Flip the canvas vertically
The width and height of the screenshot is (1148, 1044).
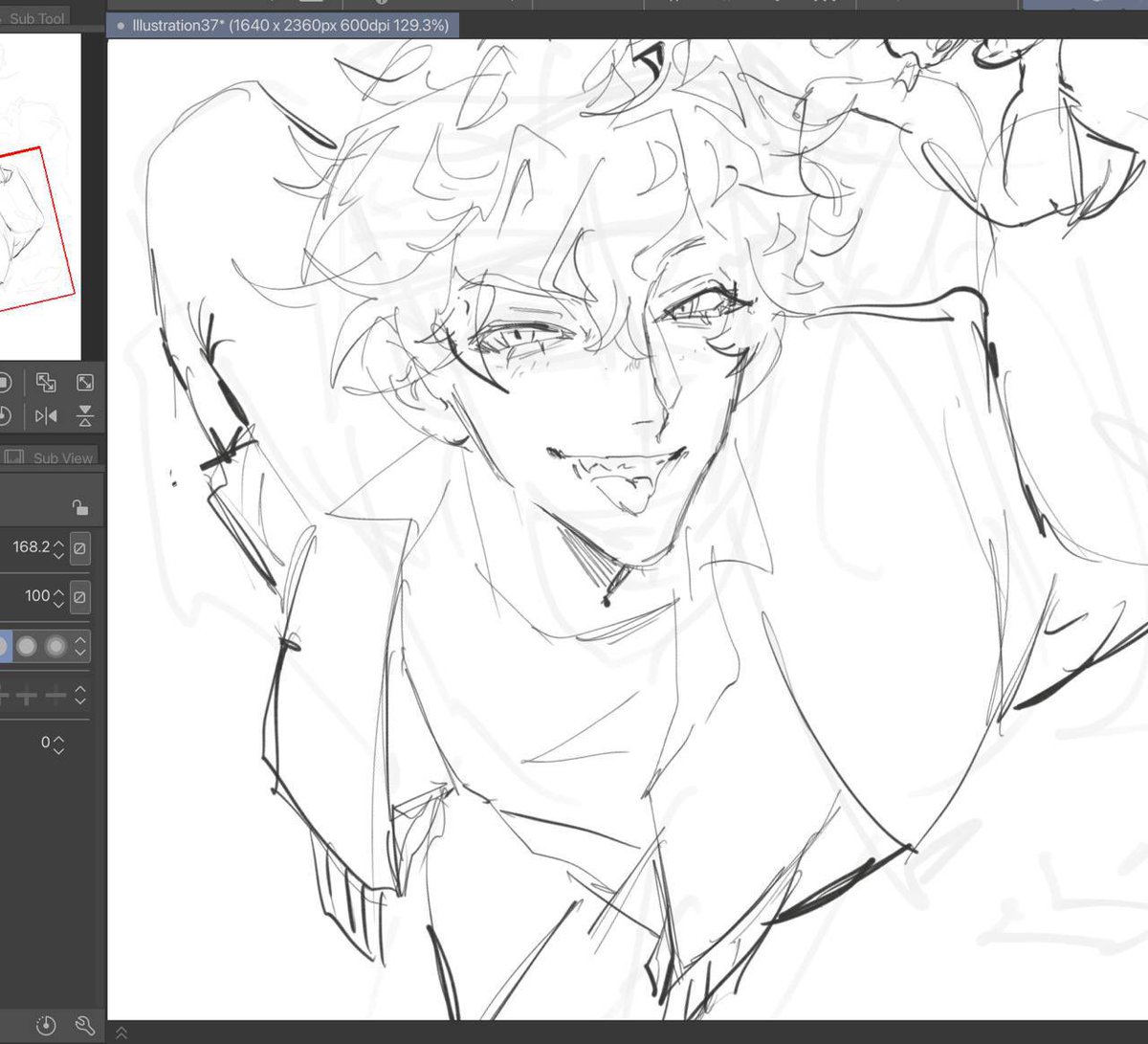84,415
